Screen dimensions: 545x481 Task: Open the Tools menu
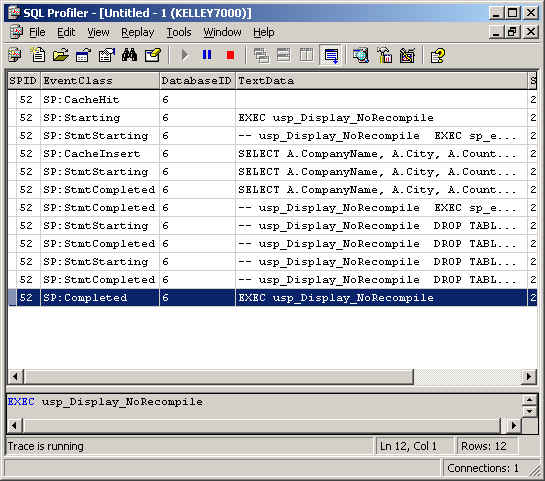[179, 32]
